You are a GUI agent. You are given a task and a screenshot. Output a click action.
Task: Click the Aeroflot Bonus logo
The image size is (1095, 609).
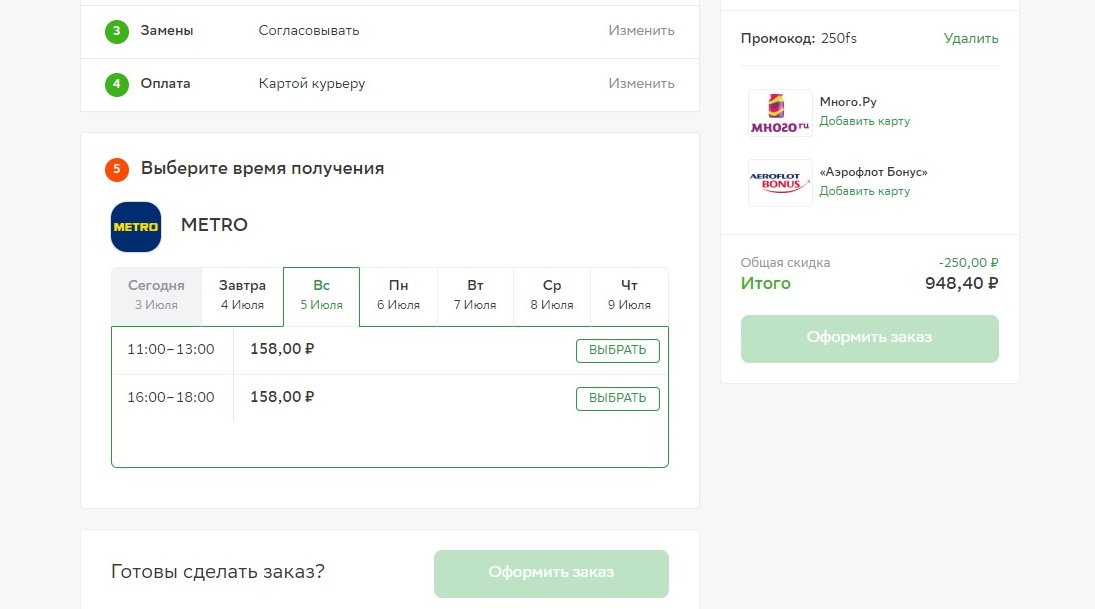[780, 183]
